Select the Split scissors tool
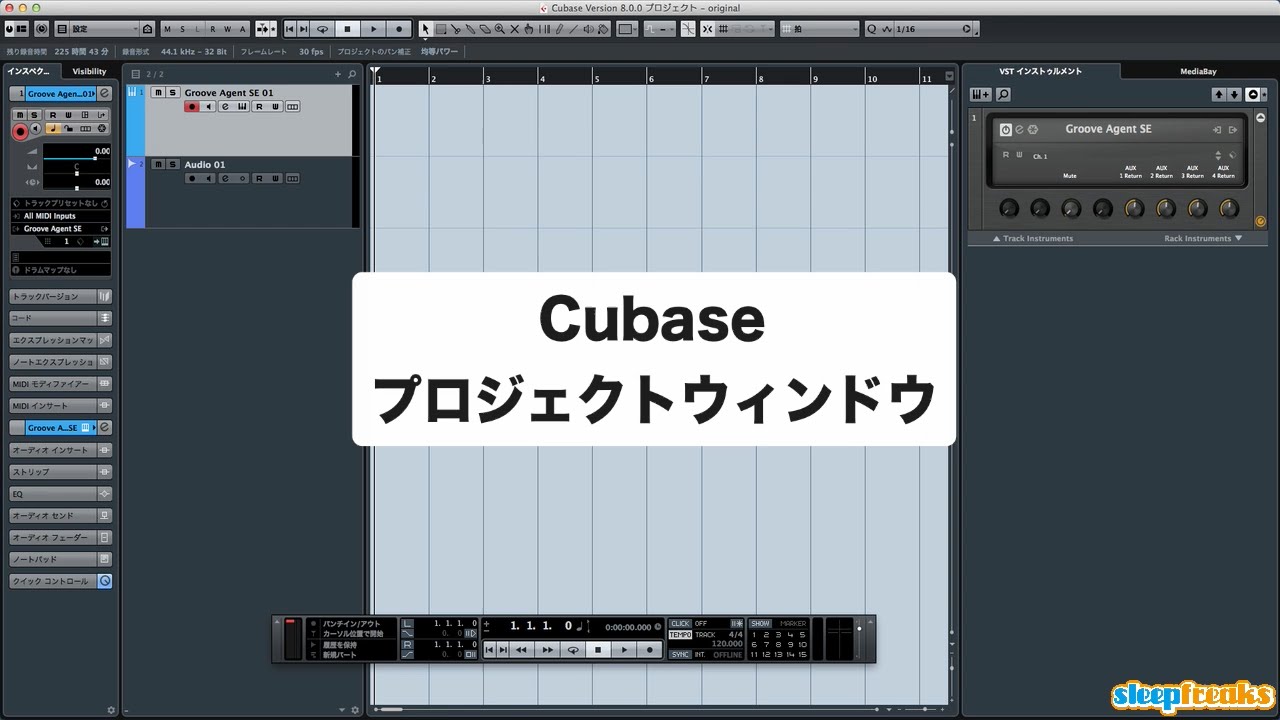Screen dimensions: 1280x720 tap(456, 29)
